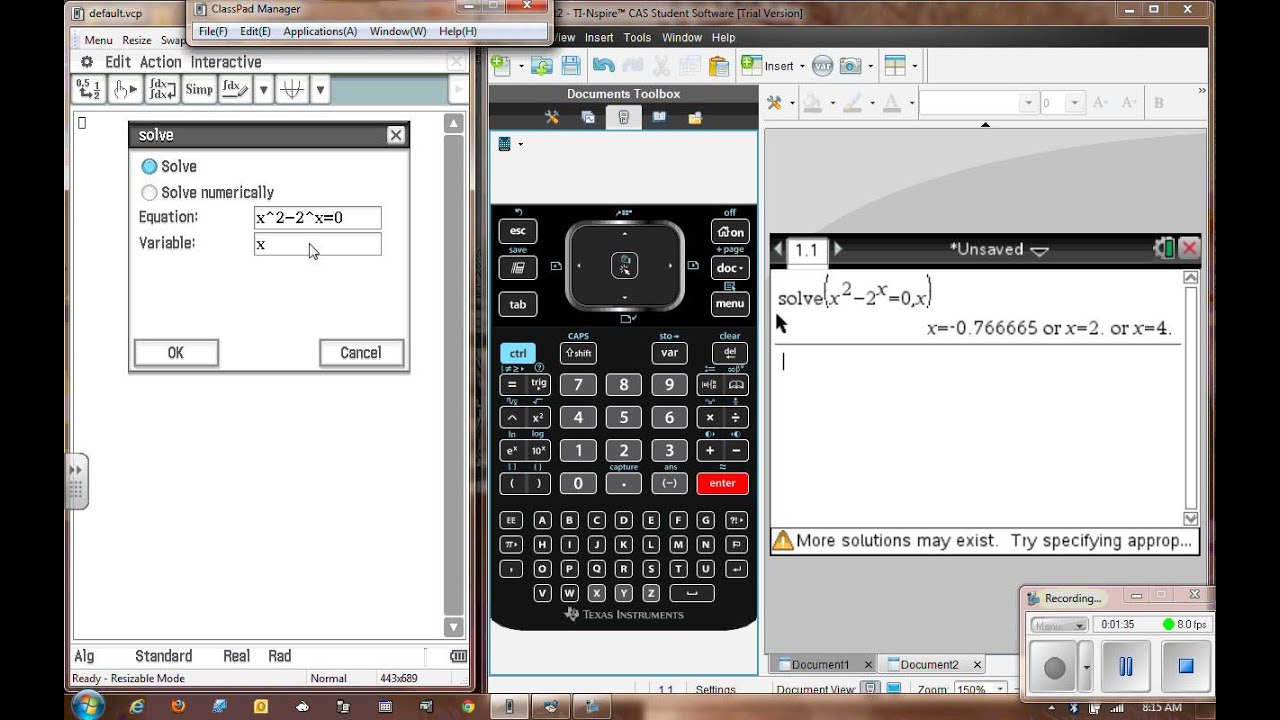Open the Interactive menu in ClassPad

pyautogui.click(x=226, y=62)
